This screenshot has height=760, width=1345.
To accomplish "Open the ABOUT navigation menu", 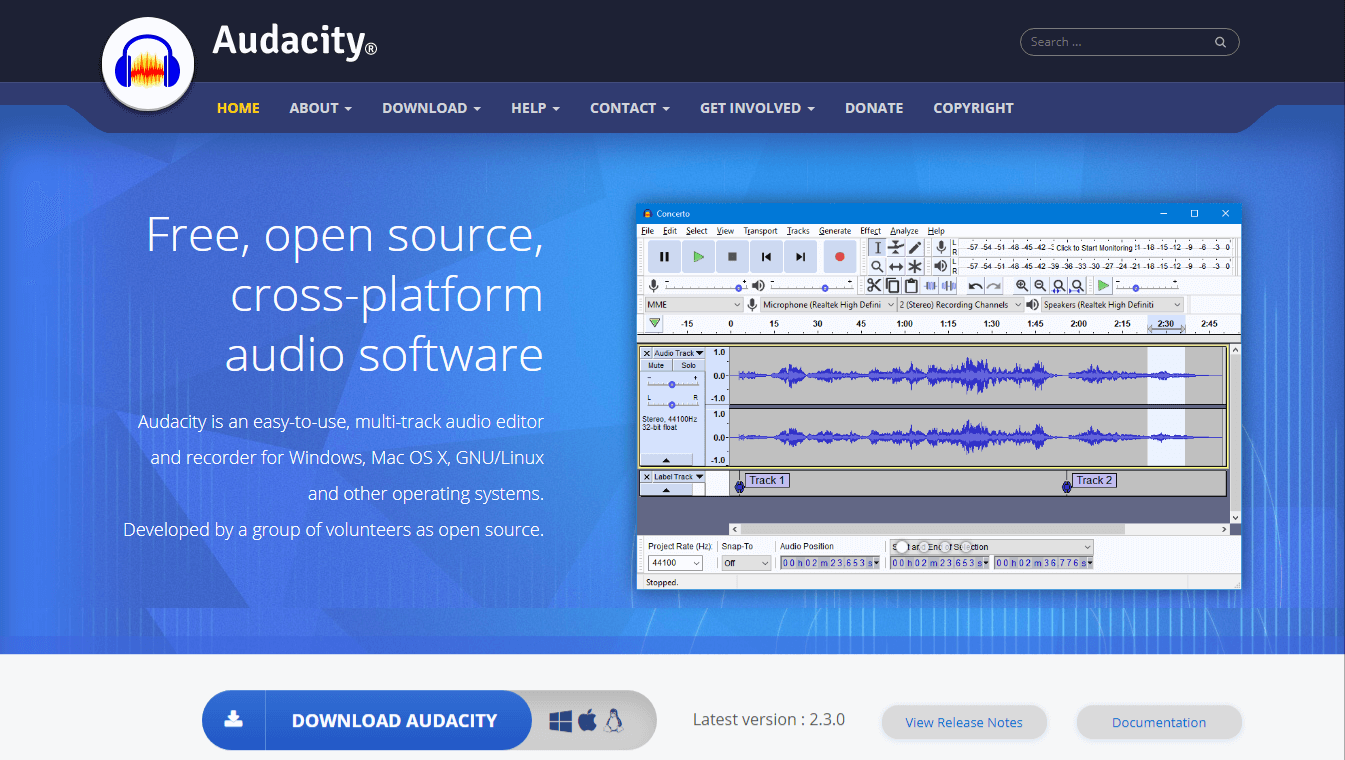I will pos(320,108).
